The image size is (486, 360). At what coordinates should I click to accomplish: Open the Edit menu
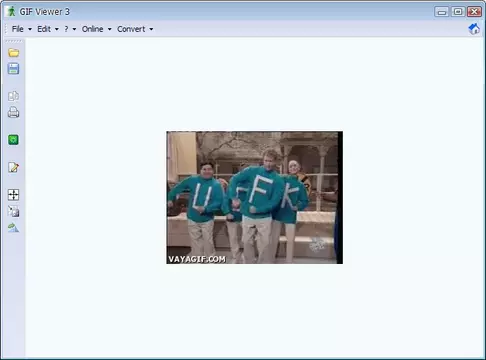point(44,29)
